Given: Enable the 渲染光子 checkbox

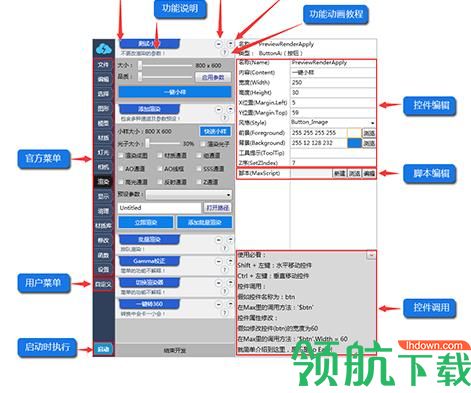Looking at the screenshot, I should [x=203, y=144].
